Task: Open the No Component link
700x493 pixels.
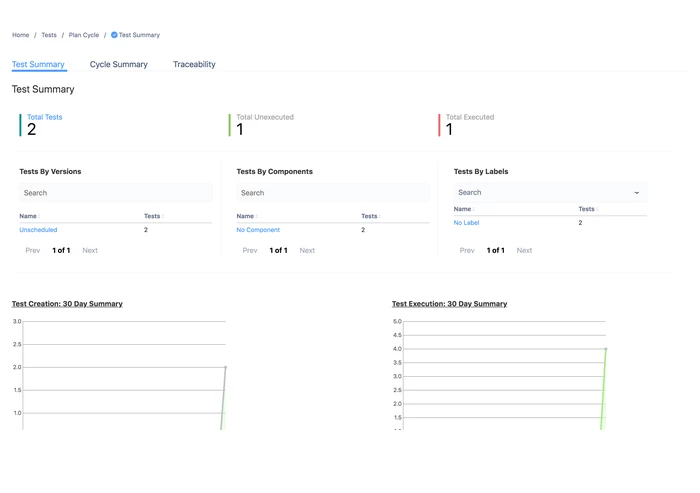Action: tap(258, 230)
